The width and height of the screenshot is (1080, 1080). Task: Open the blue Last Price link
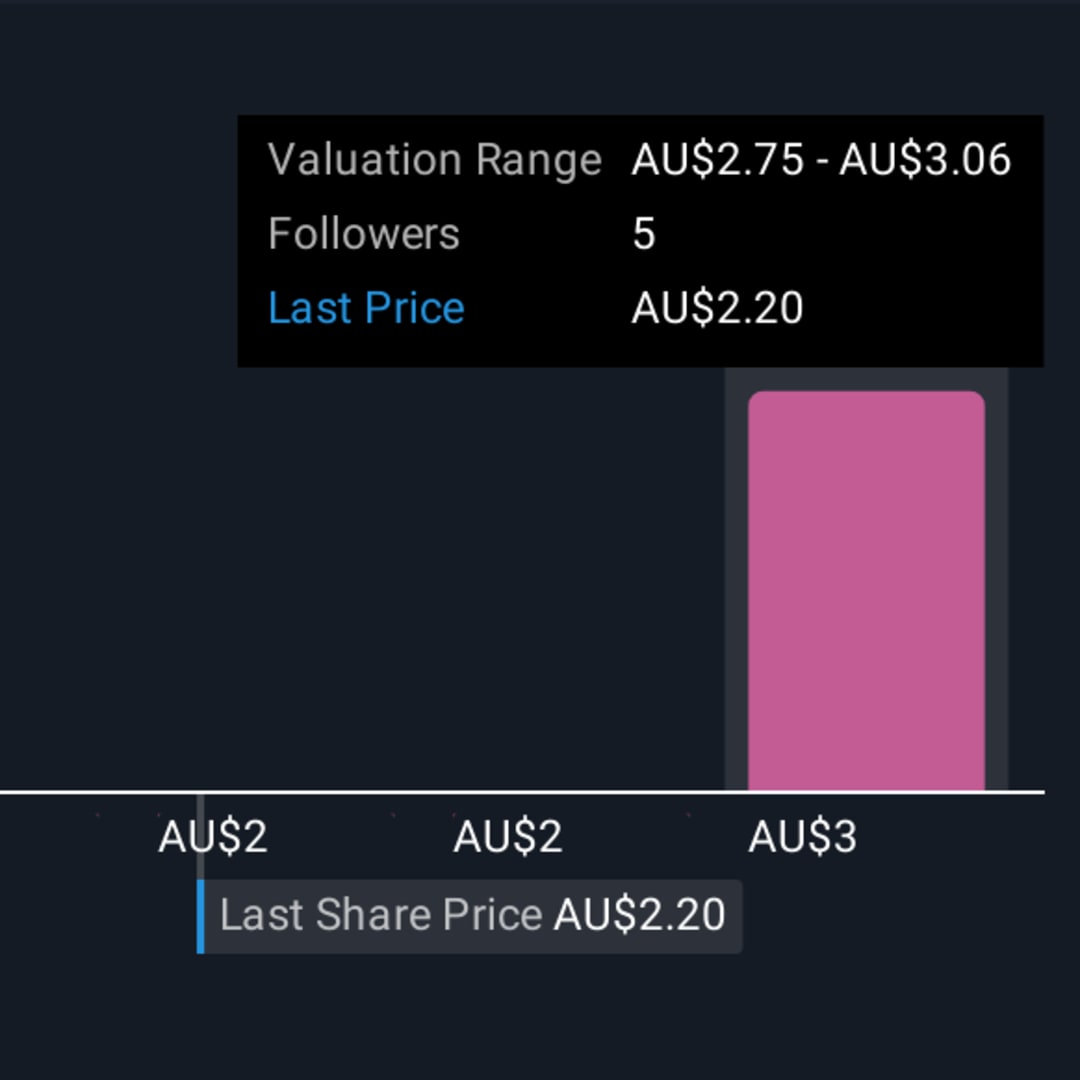[x=366, y=307]
